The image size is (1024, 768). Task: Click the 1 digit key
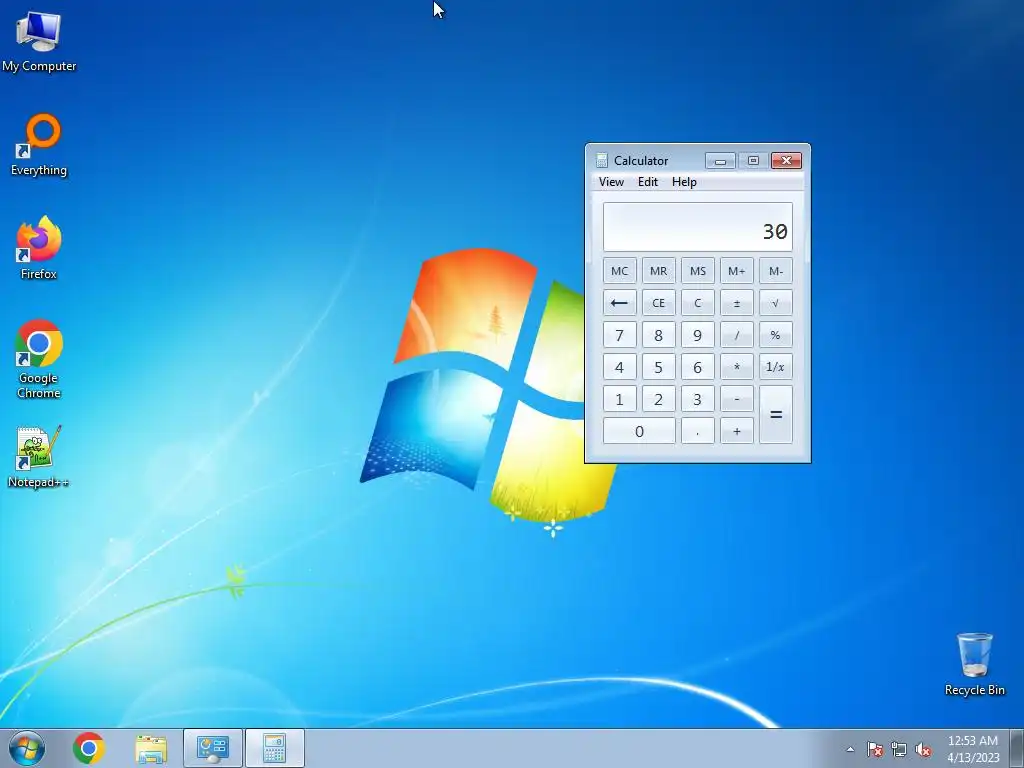pos(620,399)
